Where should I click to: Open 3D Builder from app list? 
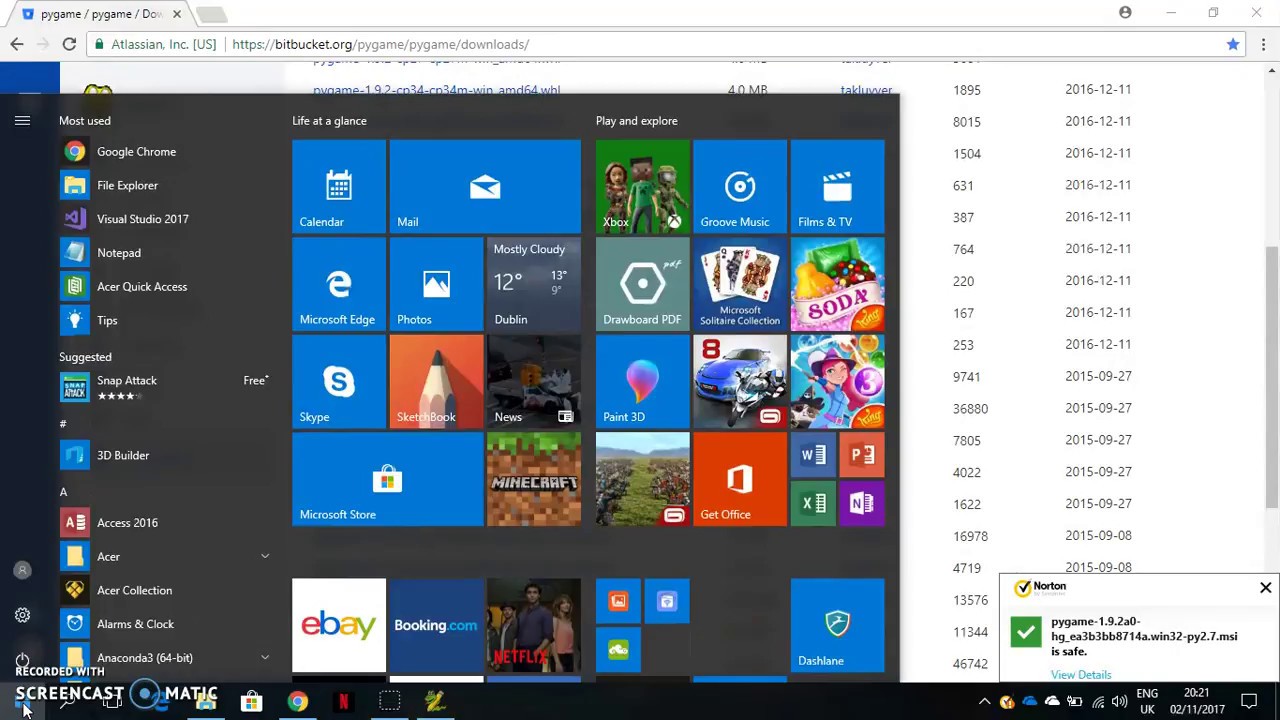(x=165, y=455)
